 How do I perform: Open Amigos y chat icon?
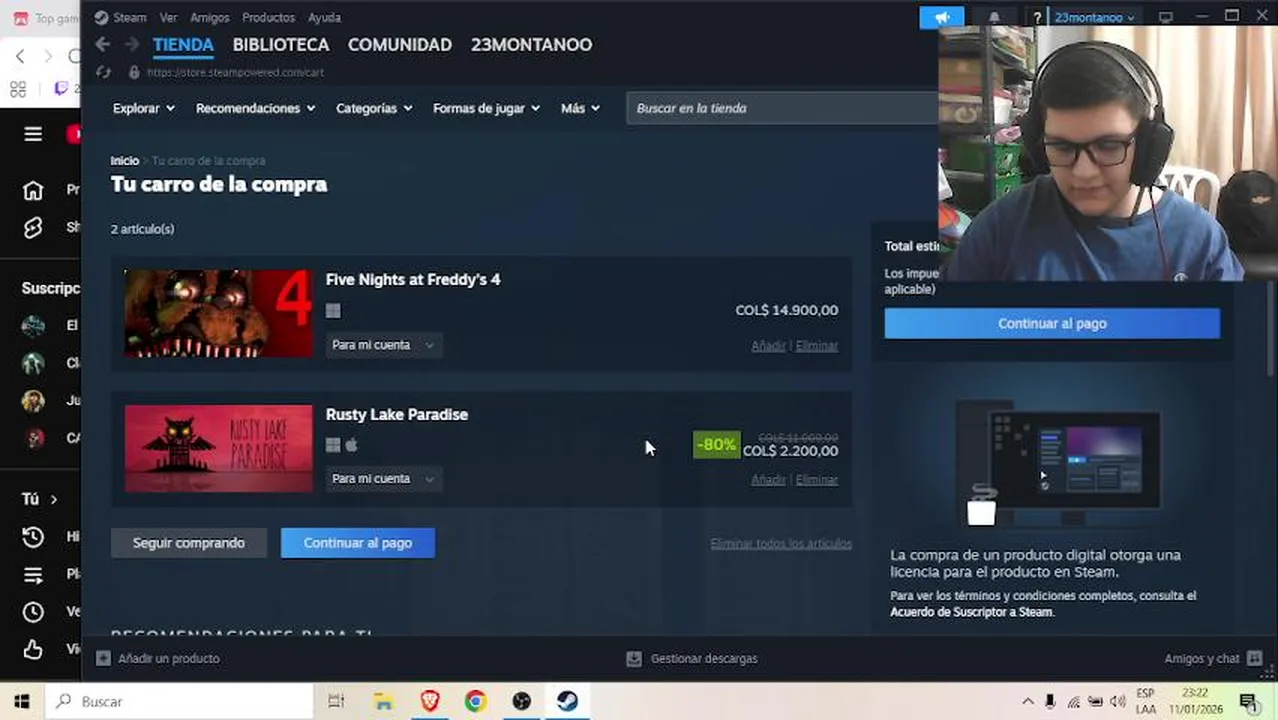coord(1254,658)
